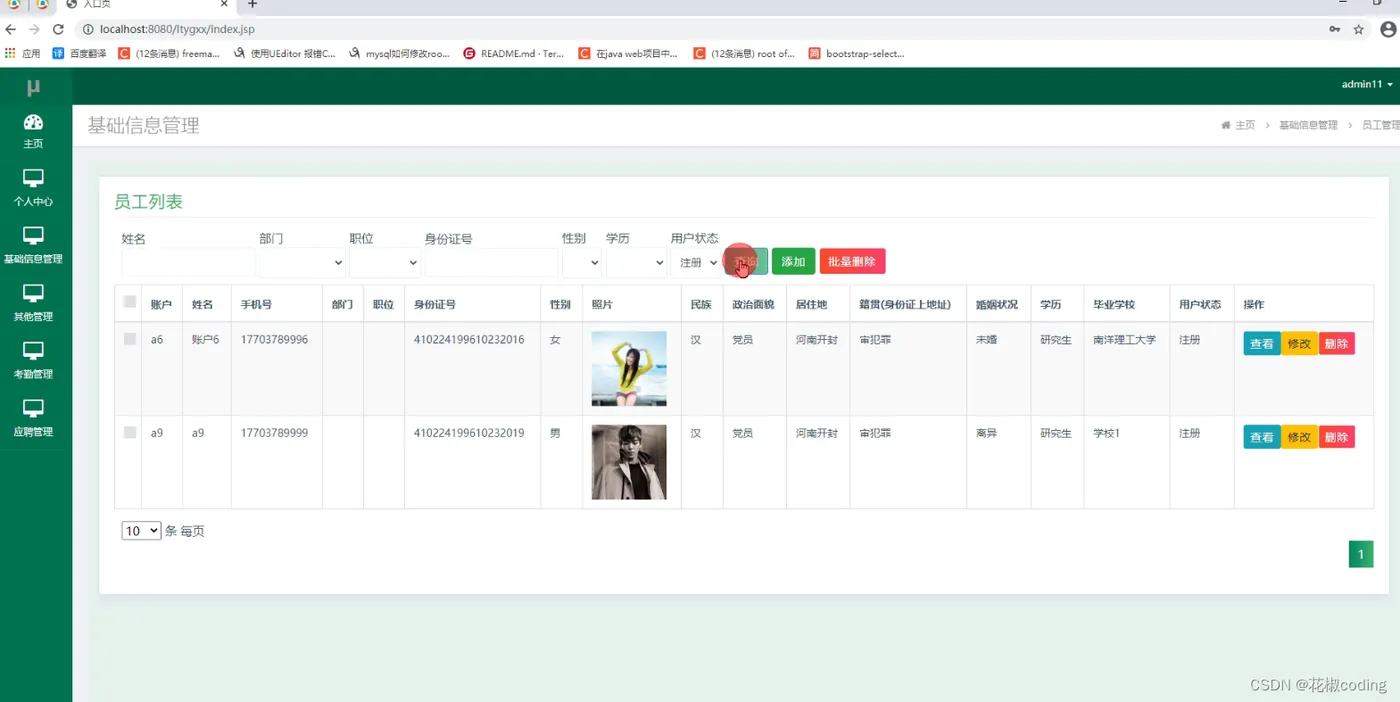
Task: Click the 基础信息管理 breadcrumb link
Action: [x=1308, y=126]
